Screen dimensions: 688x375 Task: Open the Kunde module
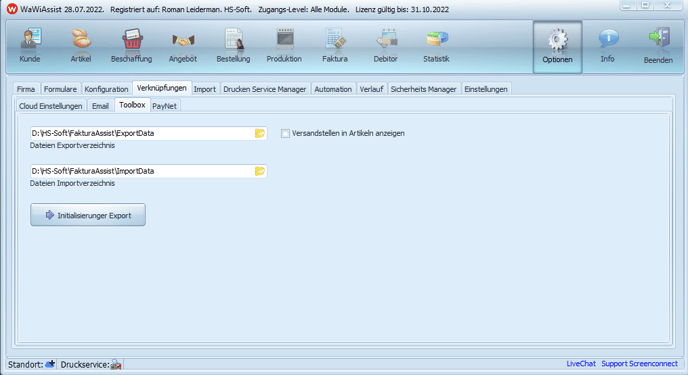[x=30, y=46]
